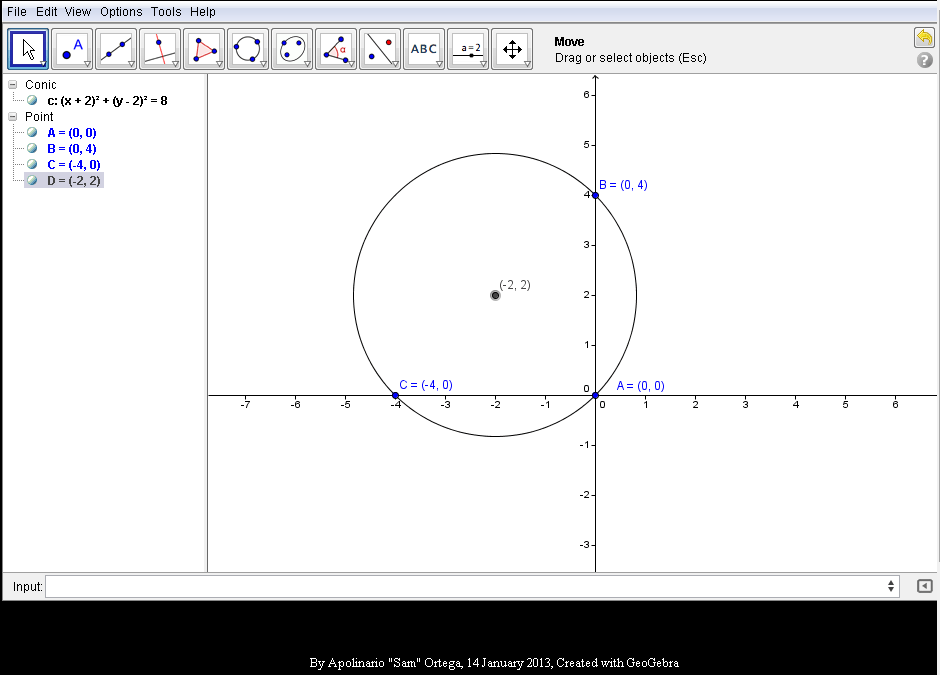Select the Perpendicular Line tool
The image size is (940, 675).
(159, 47)
